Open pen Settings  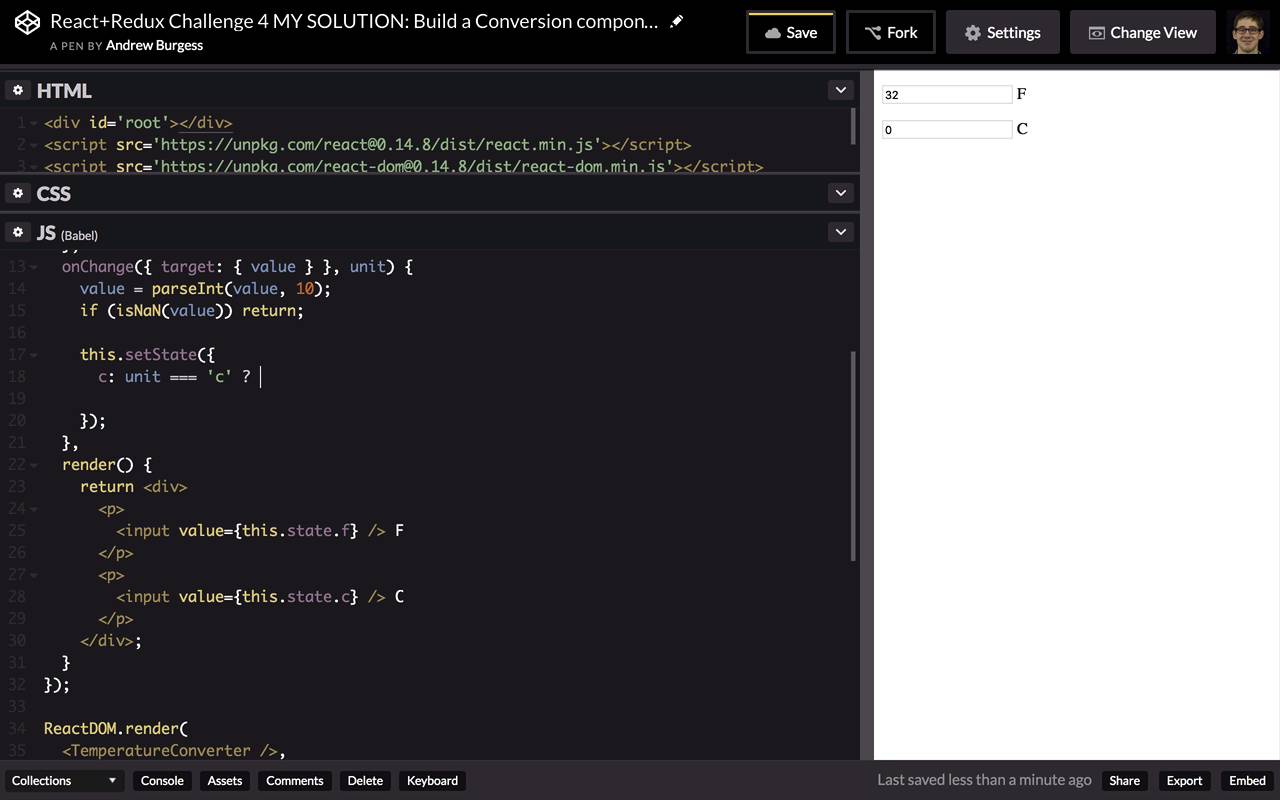tap(1003, 32)
